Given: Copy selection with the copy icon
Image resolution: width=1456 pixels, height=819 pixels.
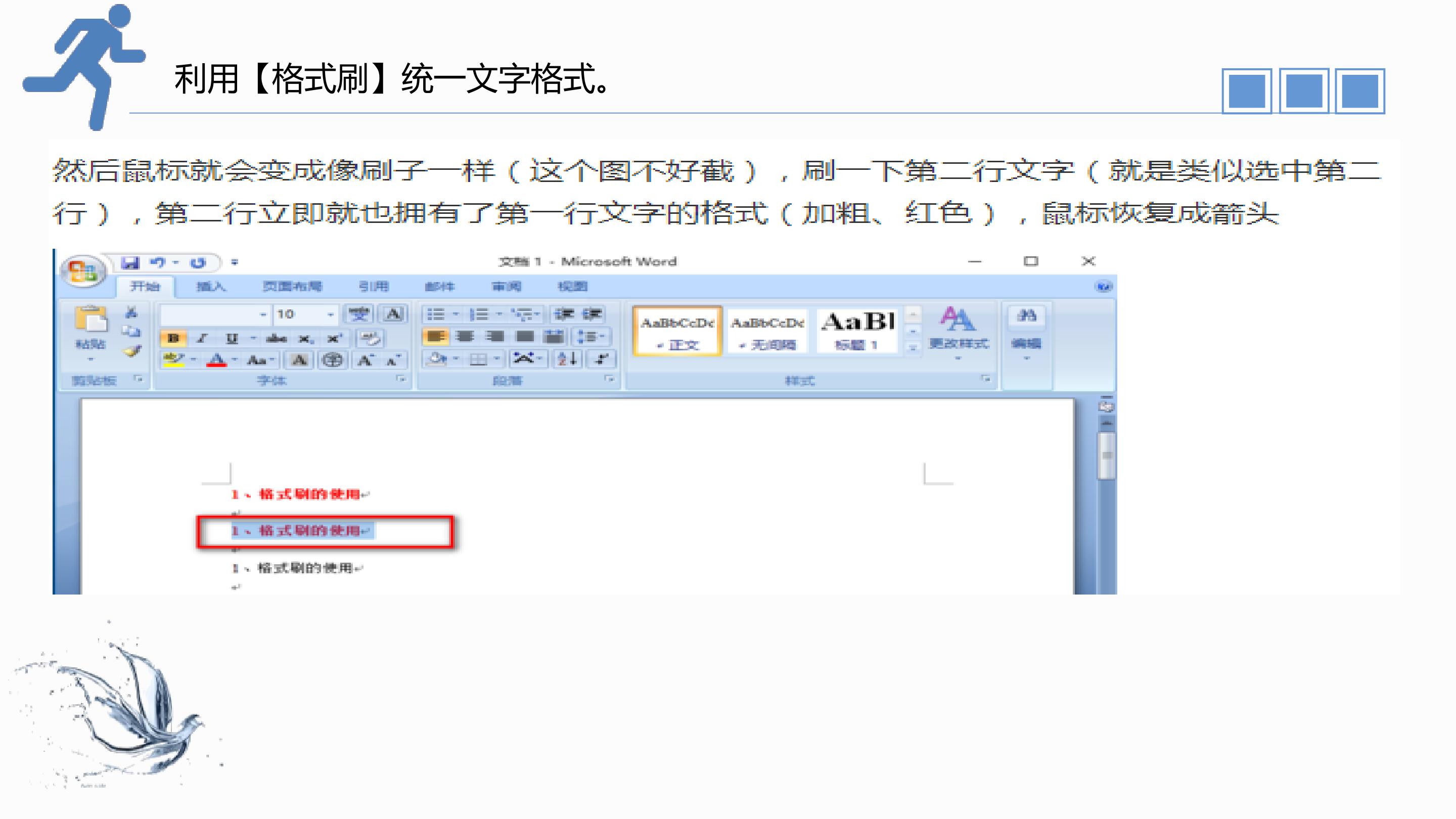Looking at the screenshot, I should click(131, 331).
